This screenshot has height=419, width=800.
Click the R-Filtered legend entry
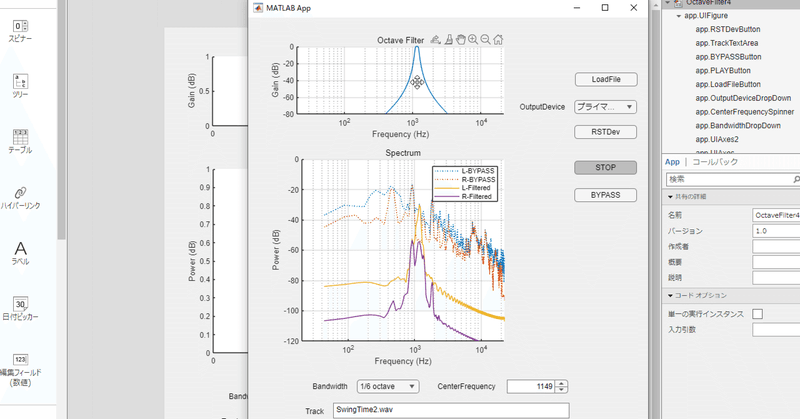click(x=465, y=196)
